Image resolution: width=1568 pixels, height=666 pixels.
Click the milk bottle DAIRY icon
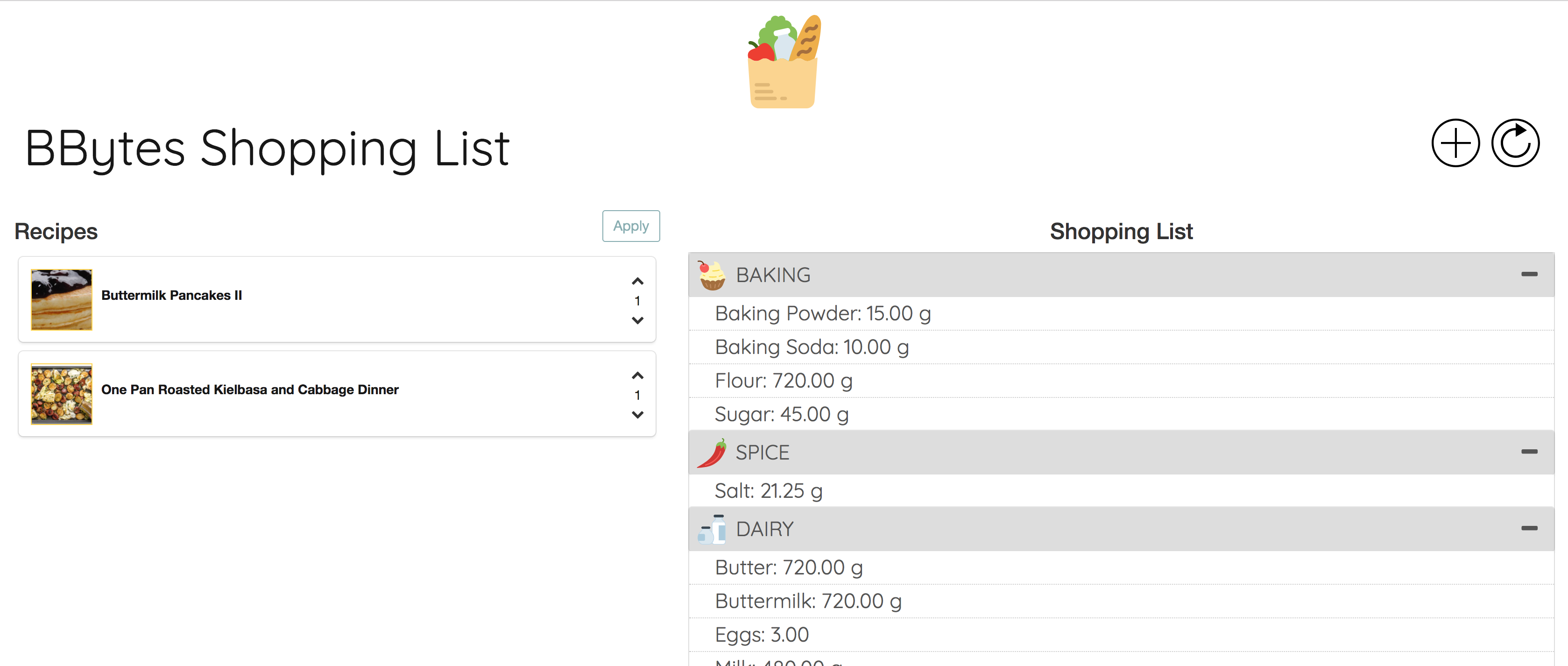tap(712, 529)
